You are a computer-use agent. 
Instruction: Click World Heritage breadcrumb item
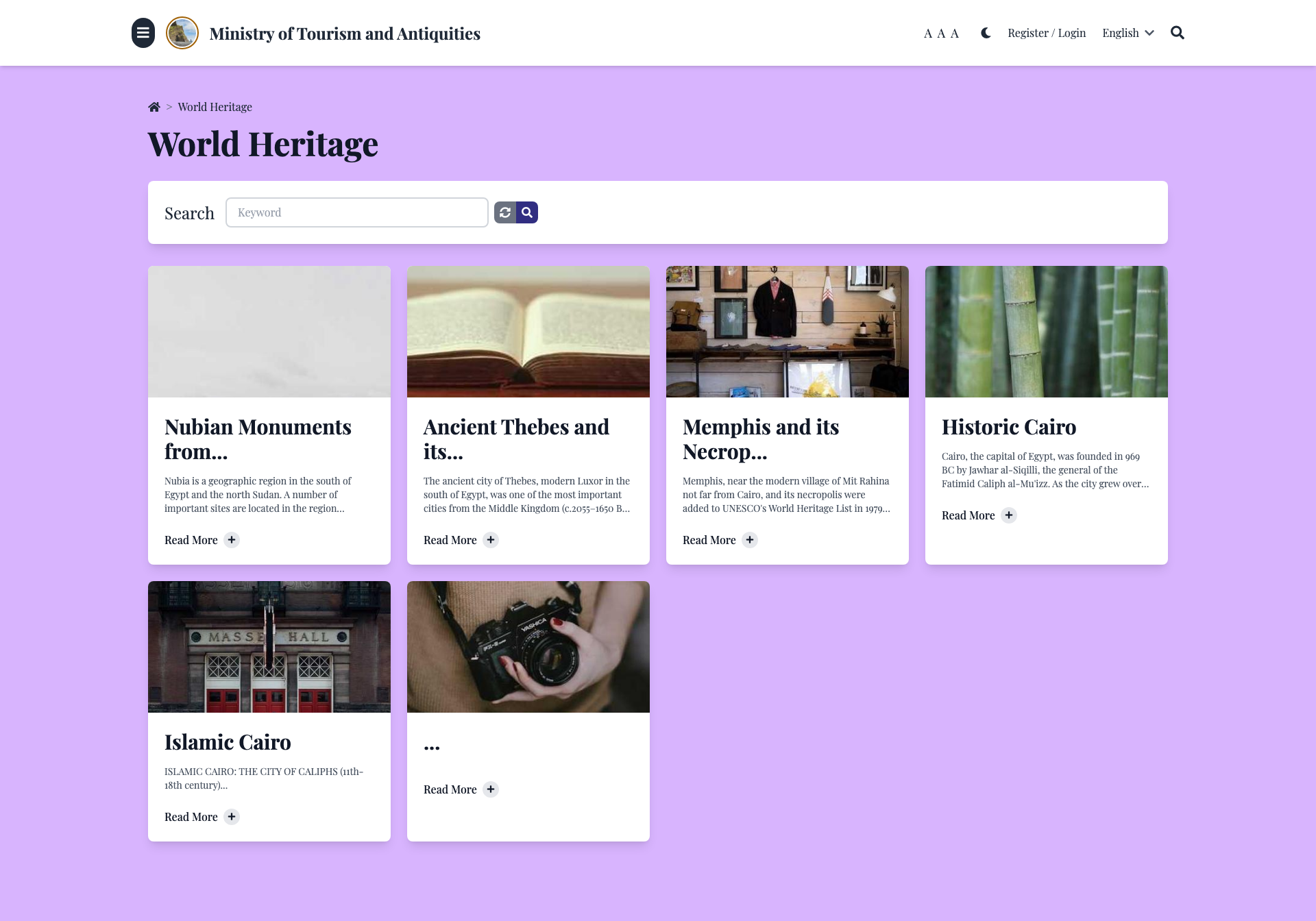click(215, 107)
